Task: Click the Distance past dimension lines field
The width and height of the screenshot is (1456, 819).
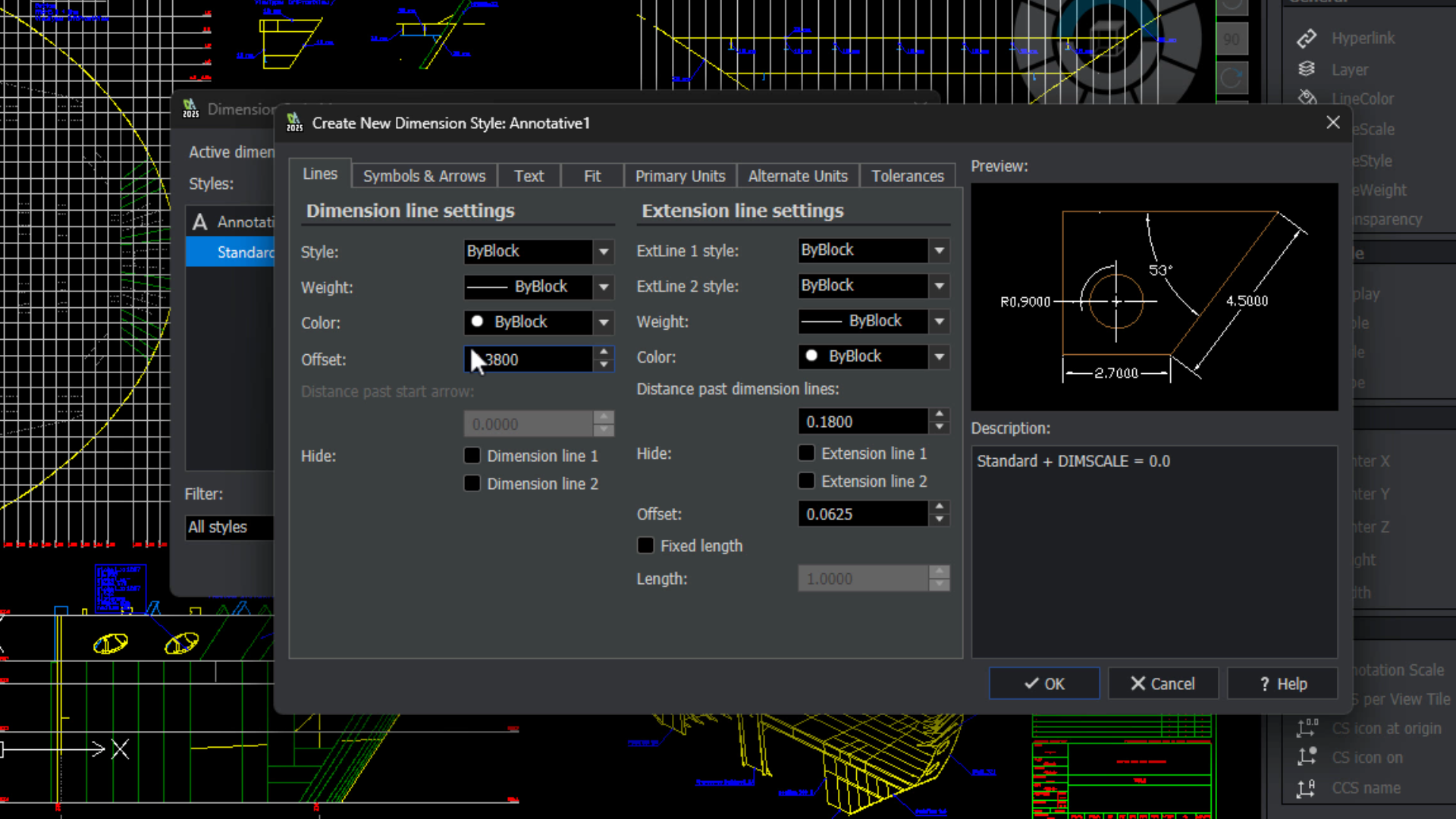Action: click(863, 422)
